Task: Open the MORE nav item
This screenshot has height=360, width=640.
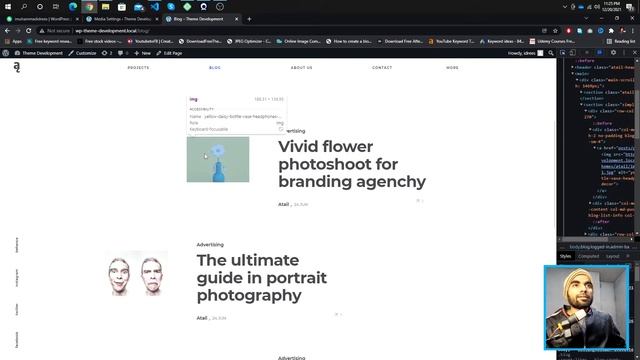Action: (x=452, y=68)
